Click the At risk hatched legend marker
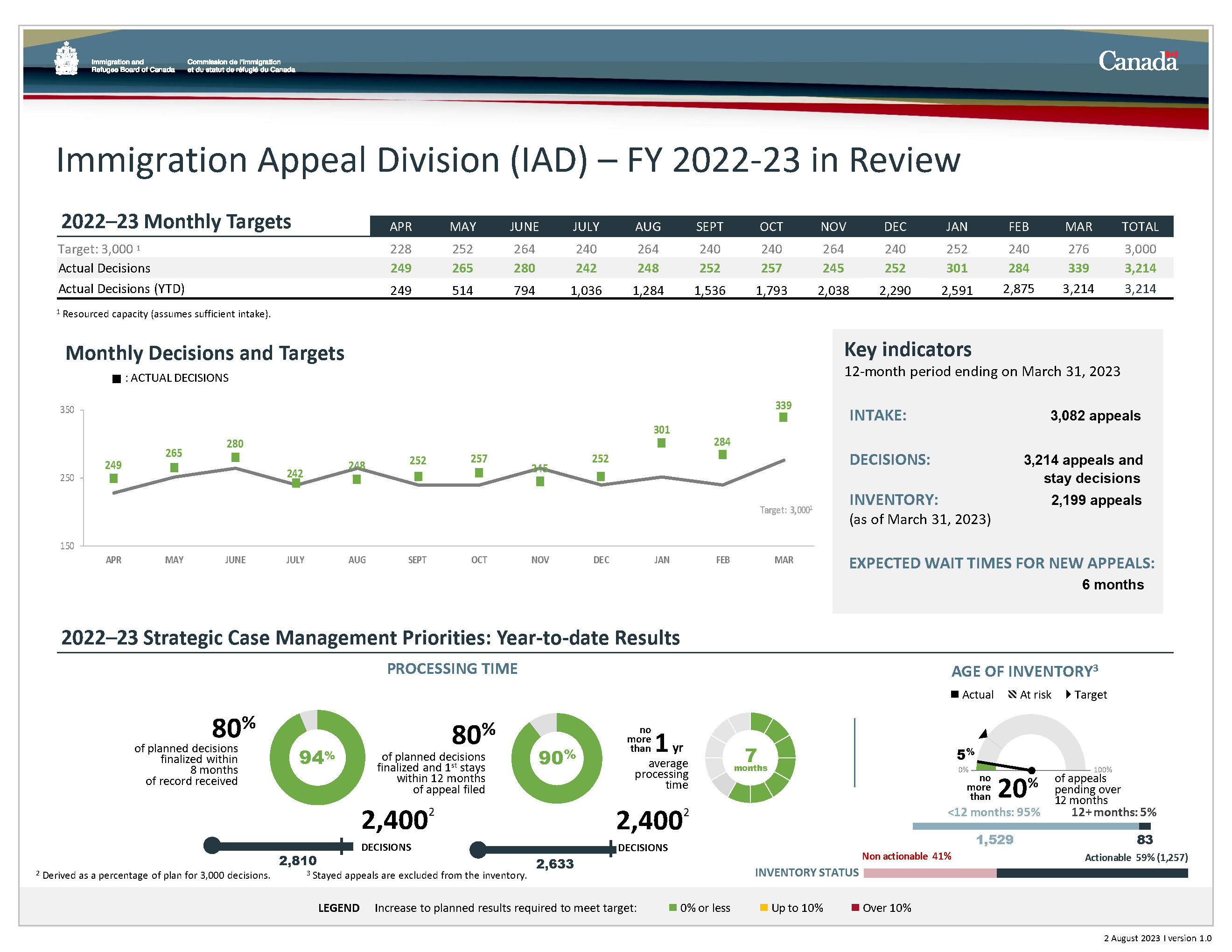Image resolution: width=1232 pixels, height=952 pixels. pos(1012,694)
